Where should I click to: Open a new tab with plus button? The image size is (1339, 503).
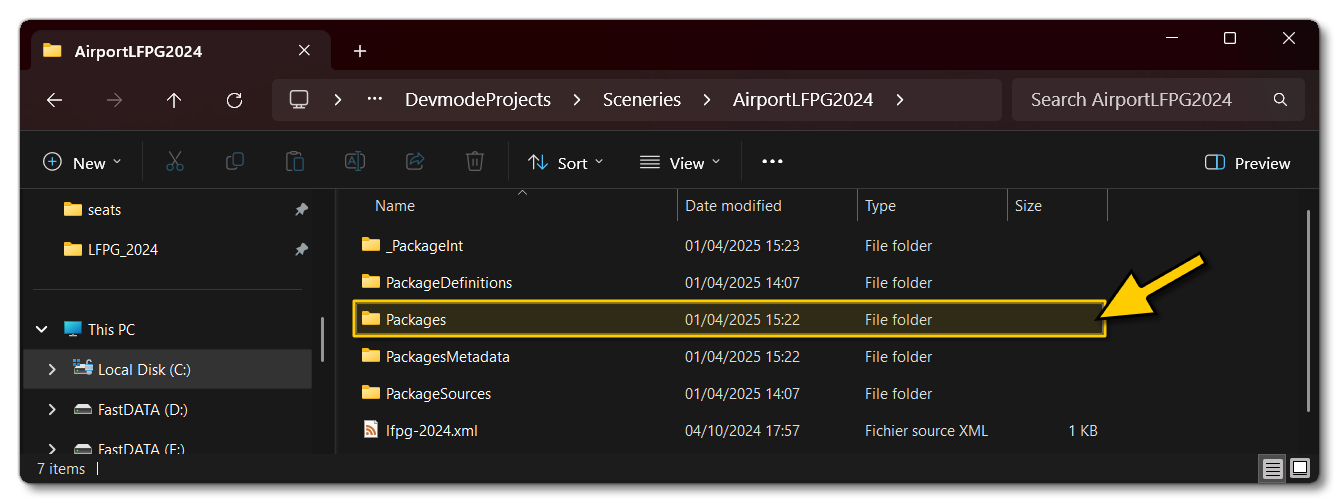(x=360, y=51)
